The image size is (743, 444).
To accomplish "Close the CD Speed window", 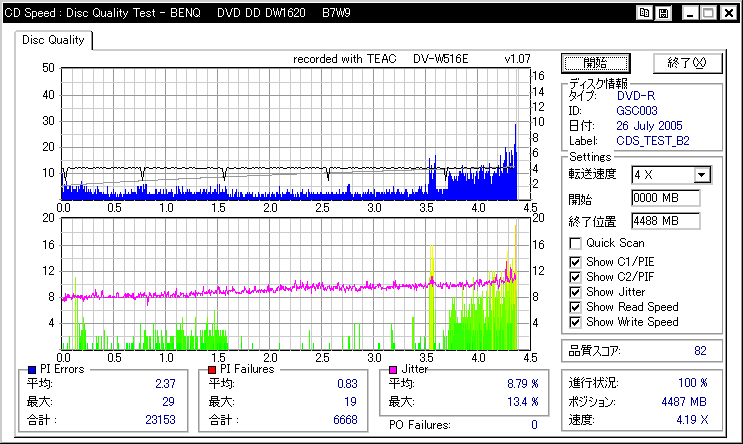I will (729, 13).
